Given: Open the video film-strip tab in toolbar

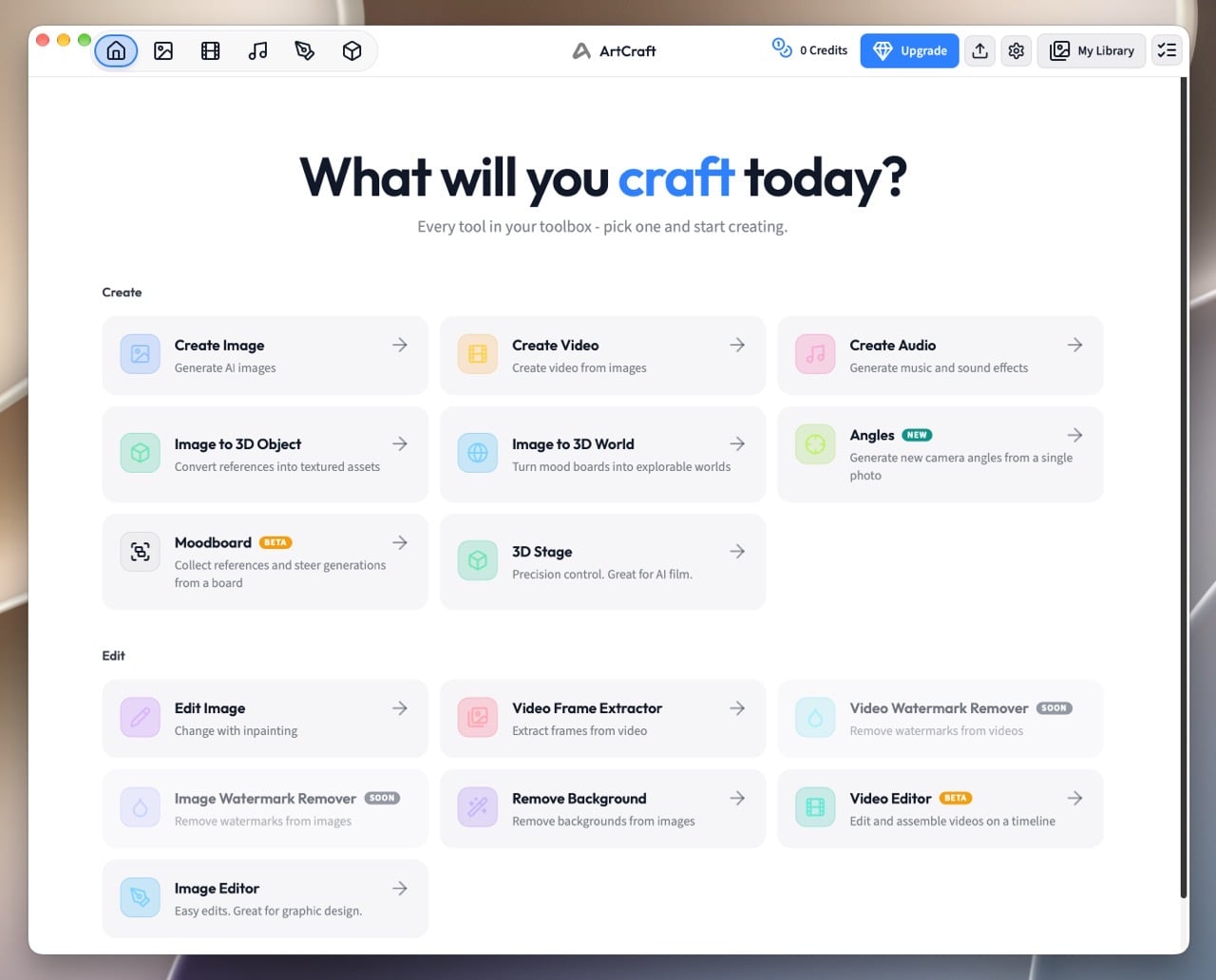Looking at the screenshot, I should [x=211, y=51].
